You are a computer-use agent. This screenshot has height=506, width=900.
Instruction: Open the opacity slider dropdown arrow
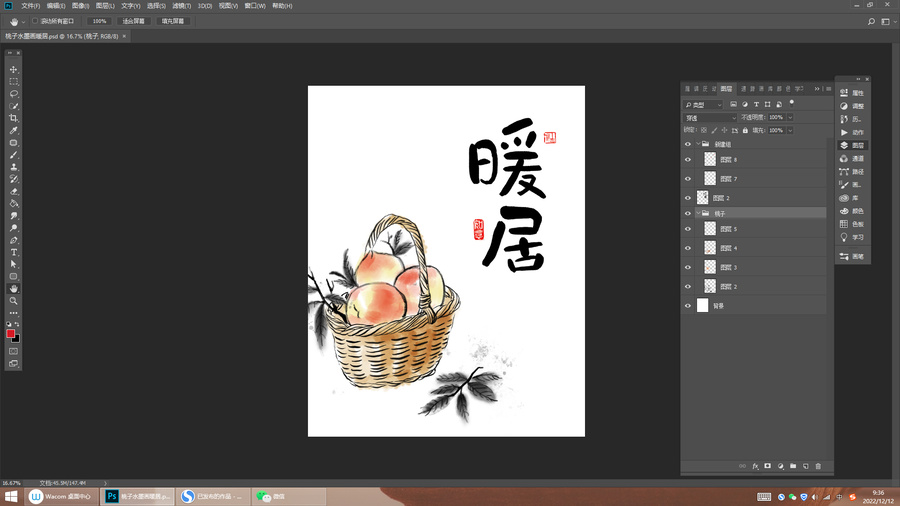click(x=790, y=117)
